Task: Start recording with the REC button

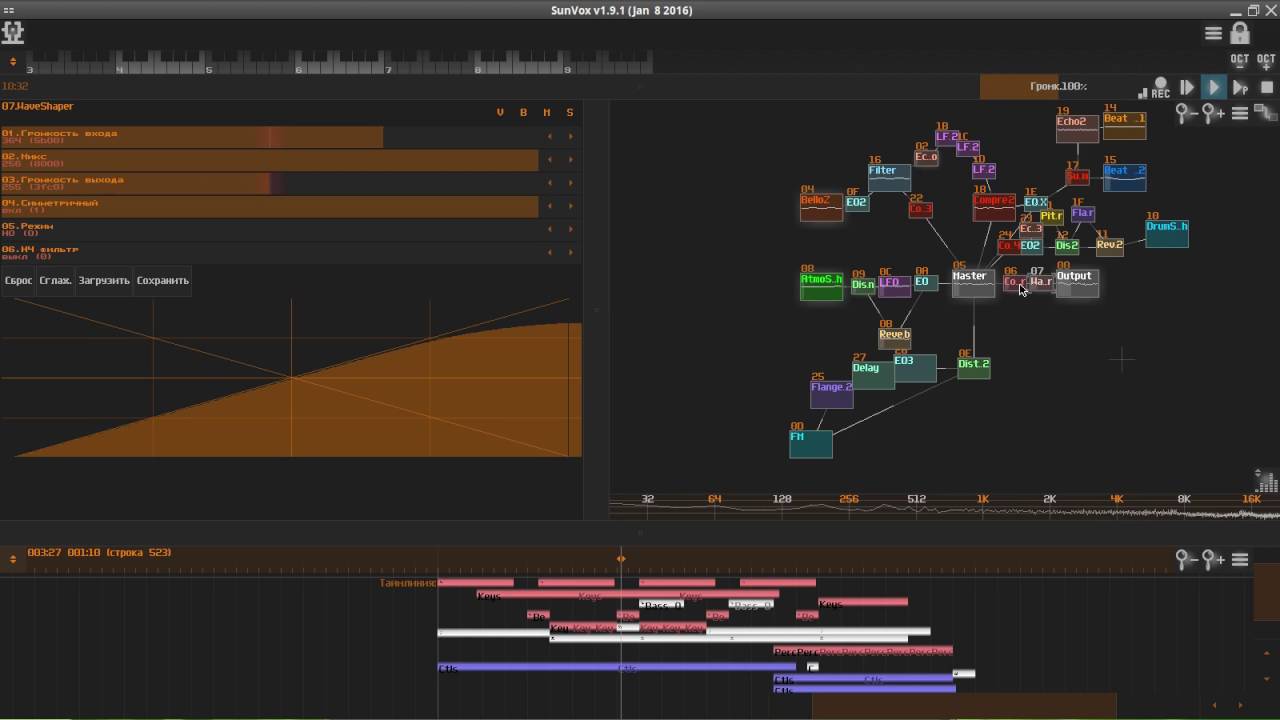Action: [1160, 88]
